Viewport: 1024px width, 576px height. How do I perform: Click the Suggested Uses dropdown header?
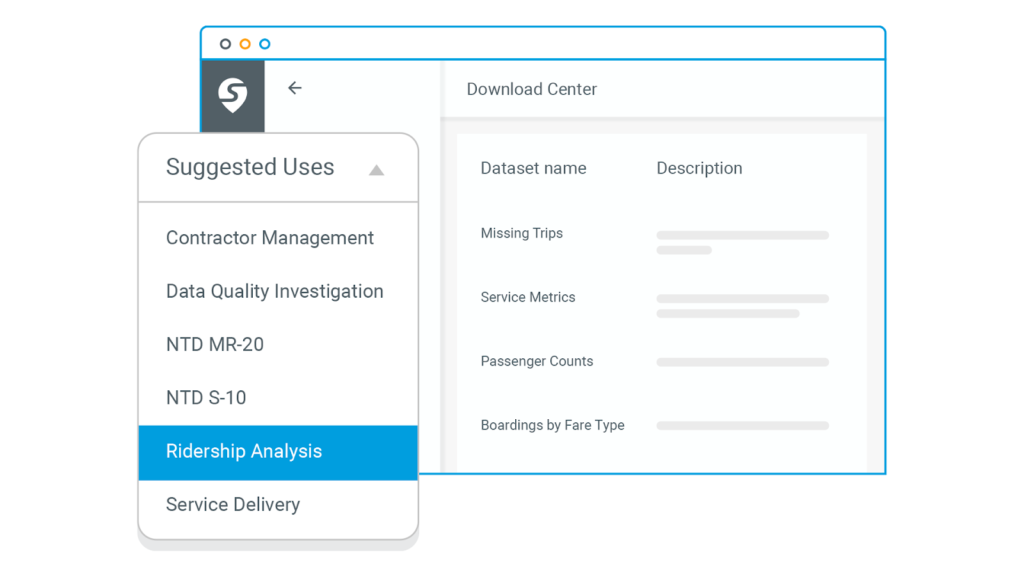tap(278, 168)
